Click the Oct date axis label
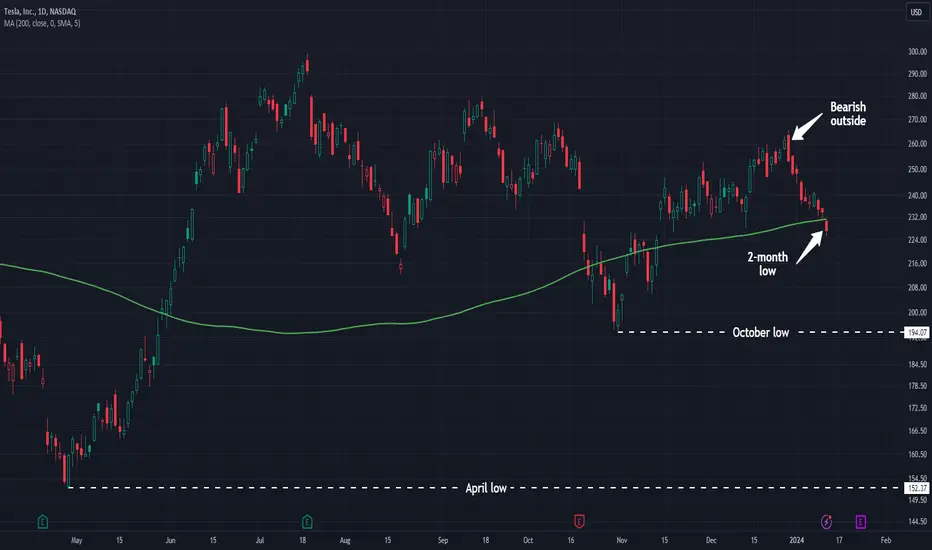Image resolution: width=932 pixels, height=550 pixels. 528,540
